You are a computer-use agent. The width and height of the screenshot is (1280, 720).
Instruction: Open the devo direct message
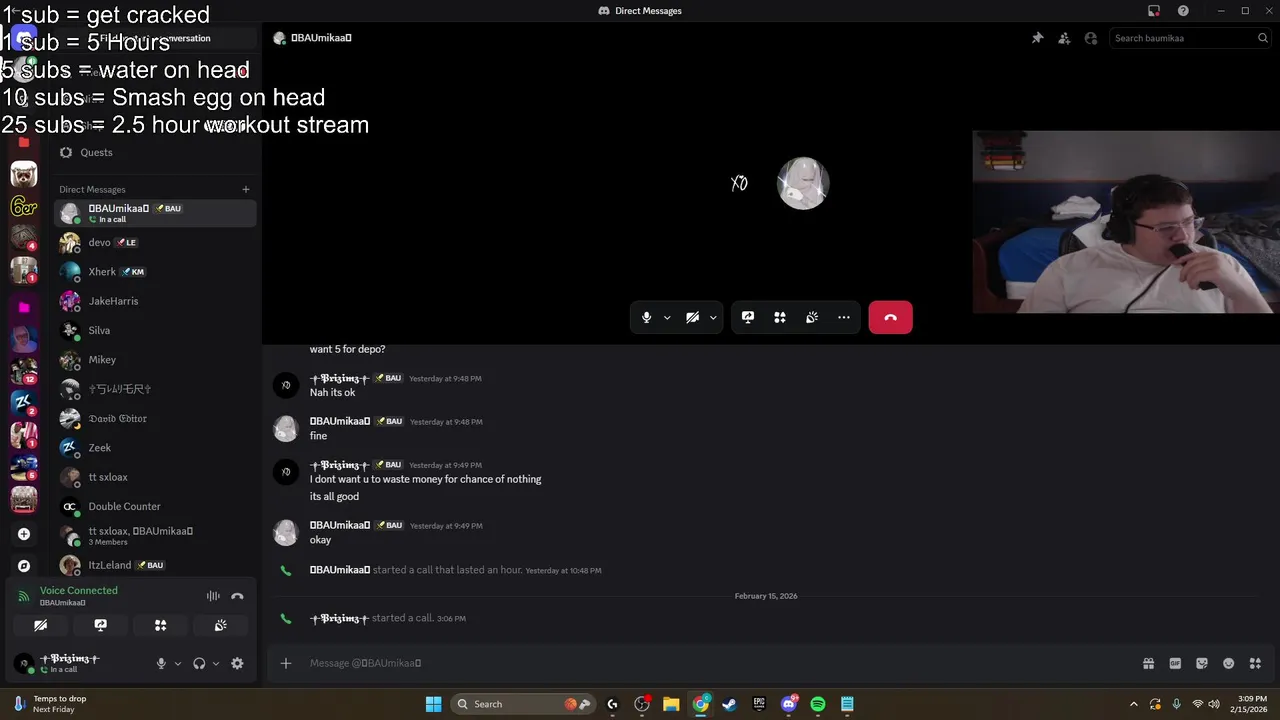155,242
